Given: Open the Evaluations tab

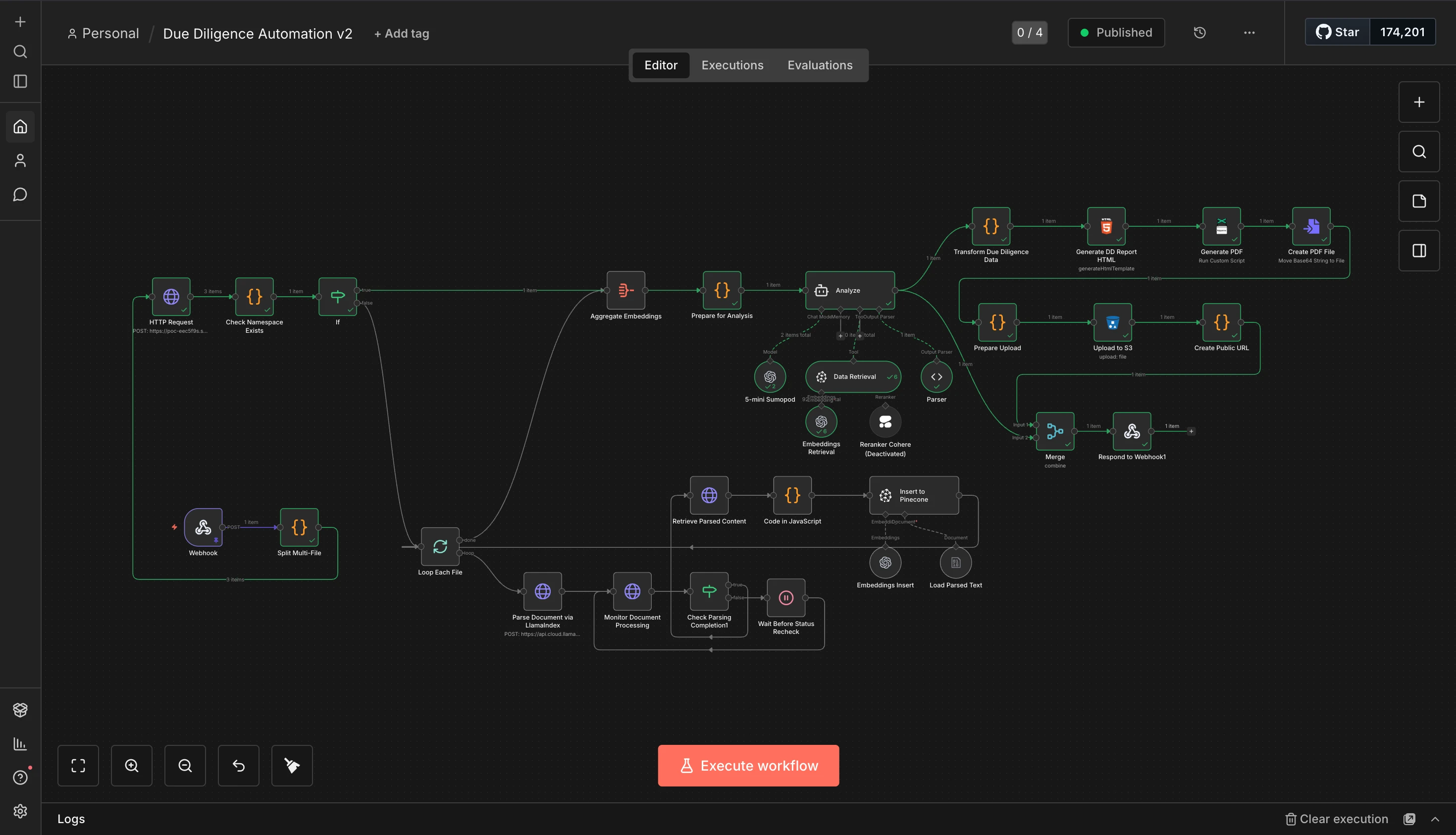Looking at the screenshot, I should click(820, 65).
